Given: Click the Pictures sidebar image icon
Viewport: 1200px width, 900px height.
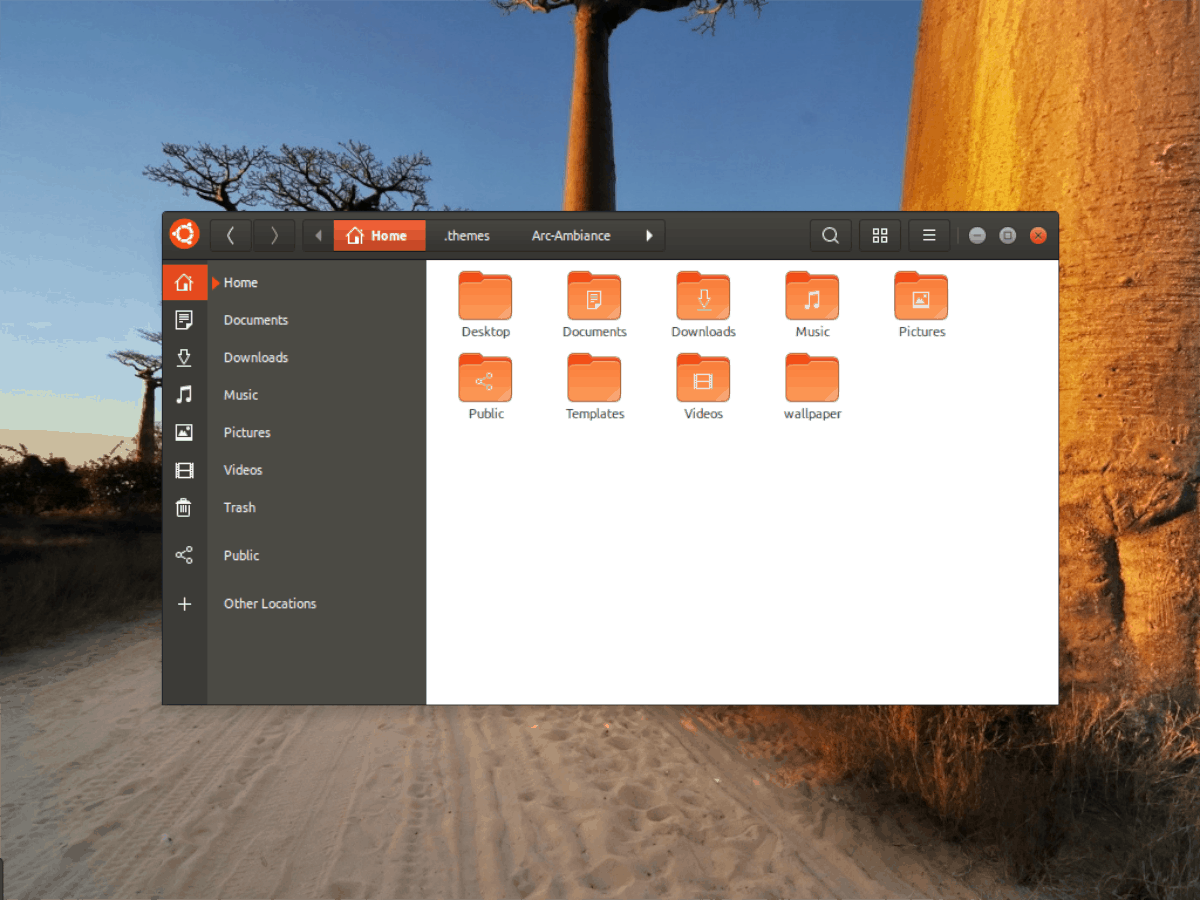Looking at the screenshot, I should pos(184,432).
